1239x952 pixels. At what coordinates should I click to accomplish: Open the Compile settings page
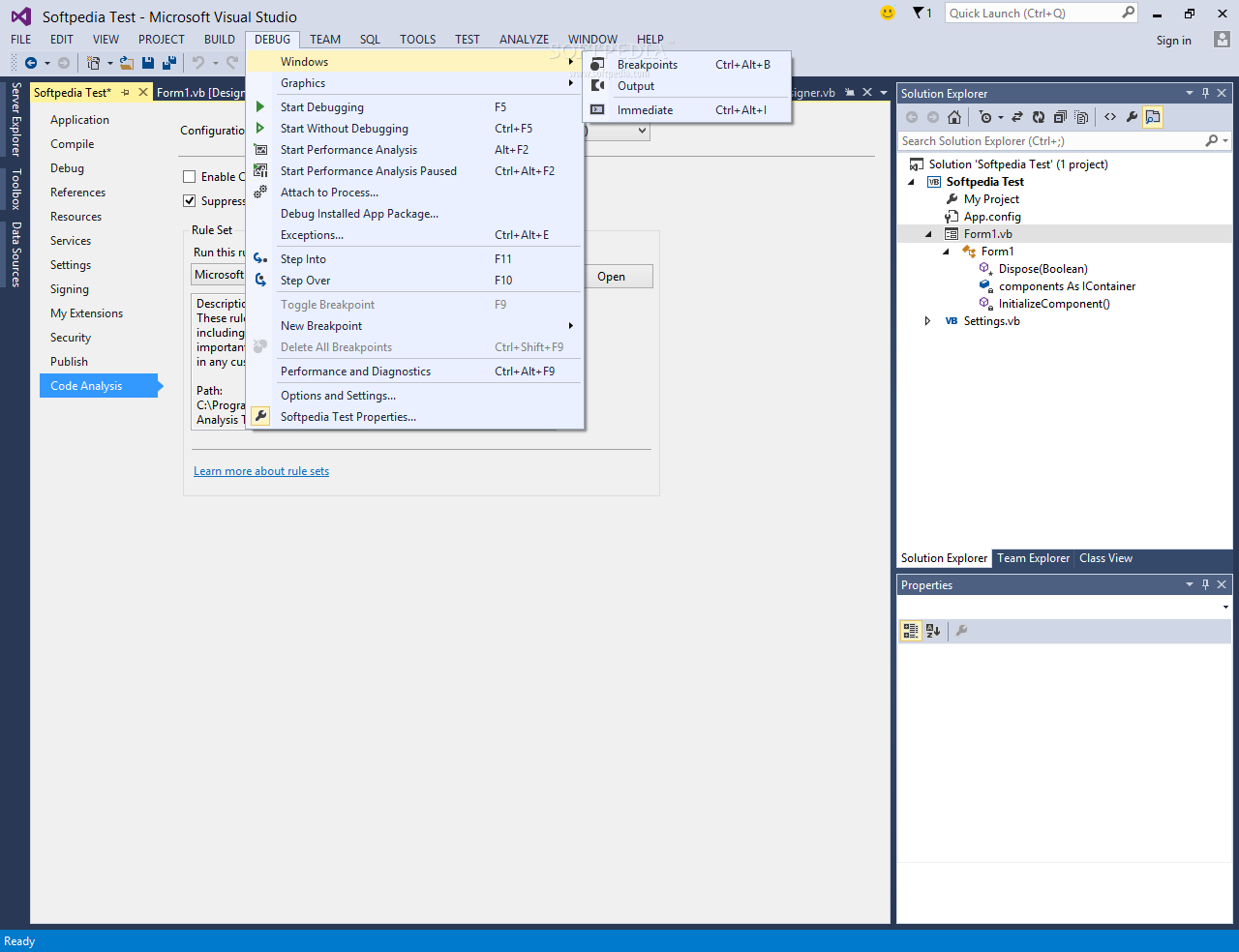point(73,144)
